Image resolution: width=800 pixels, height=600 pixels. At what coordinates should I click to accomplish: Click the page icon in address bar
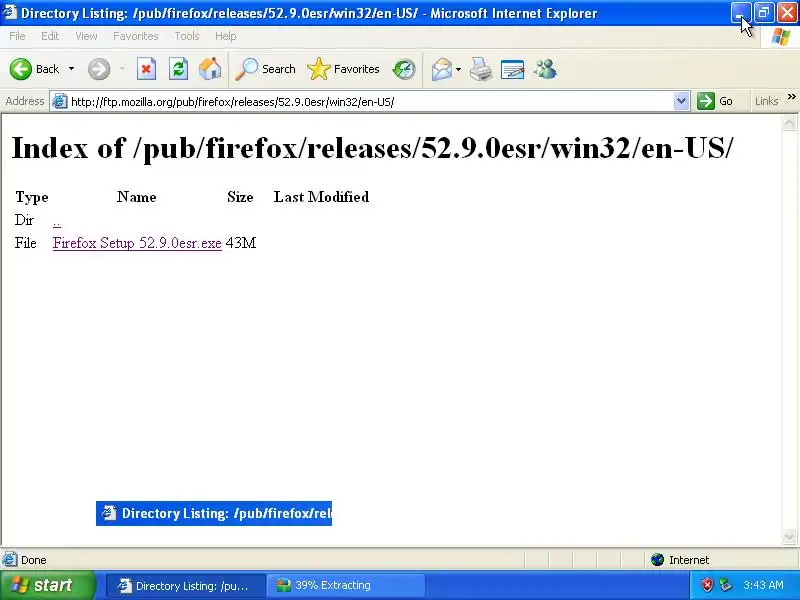point(60,101)
